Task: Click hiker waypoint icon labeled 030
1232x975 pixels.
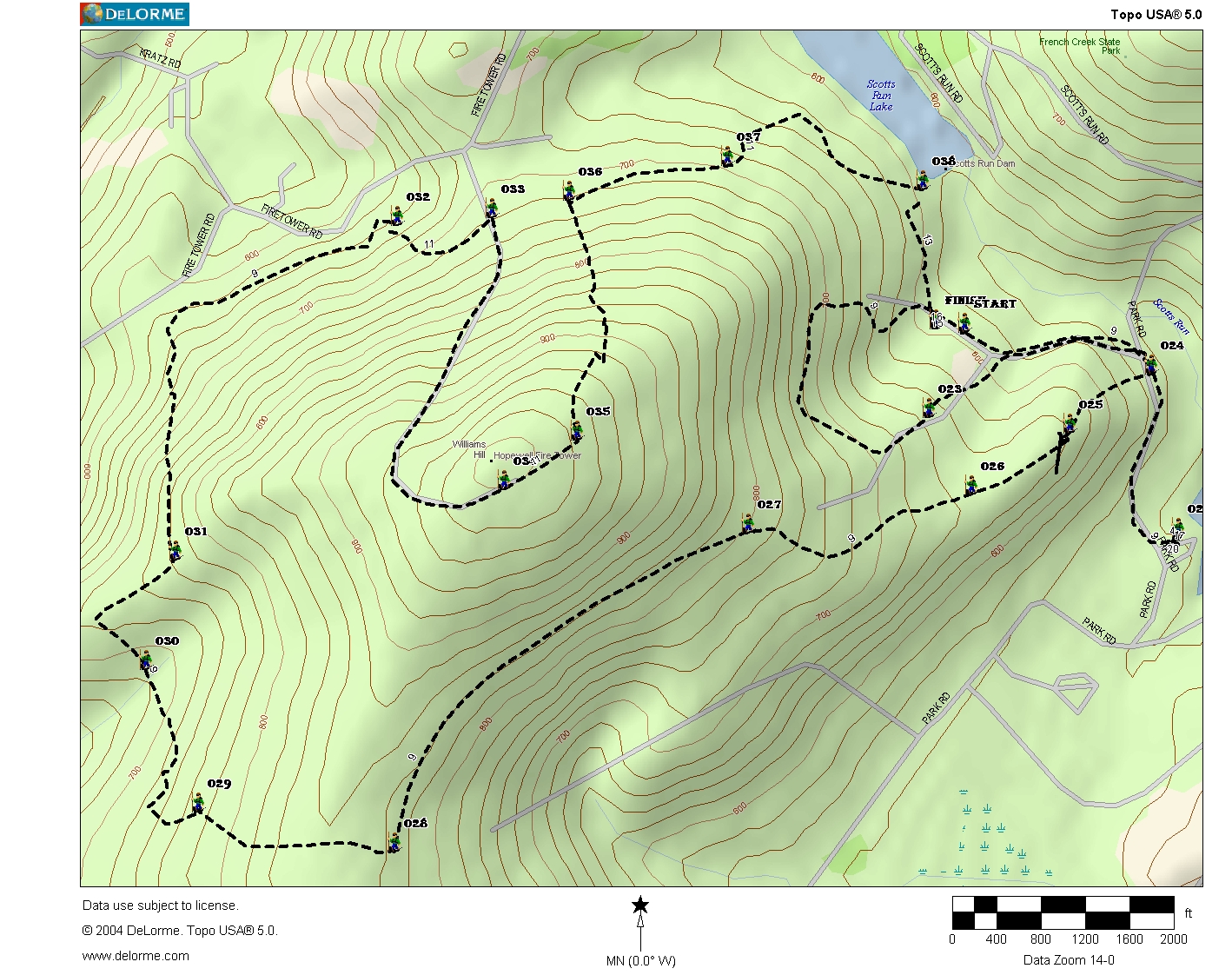Action: tap(145, 660)
